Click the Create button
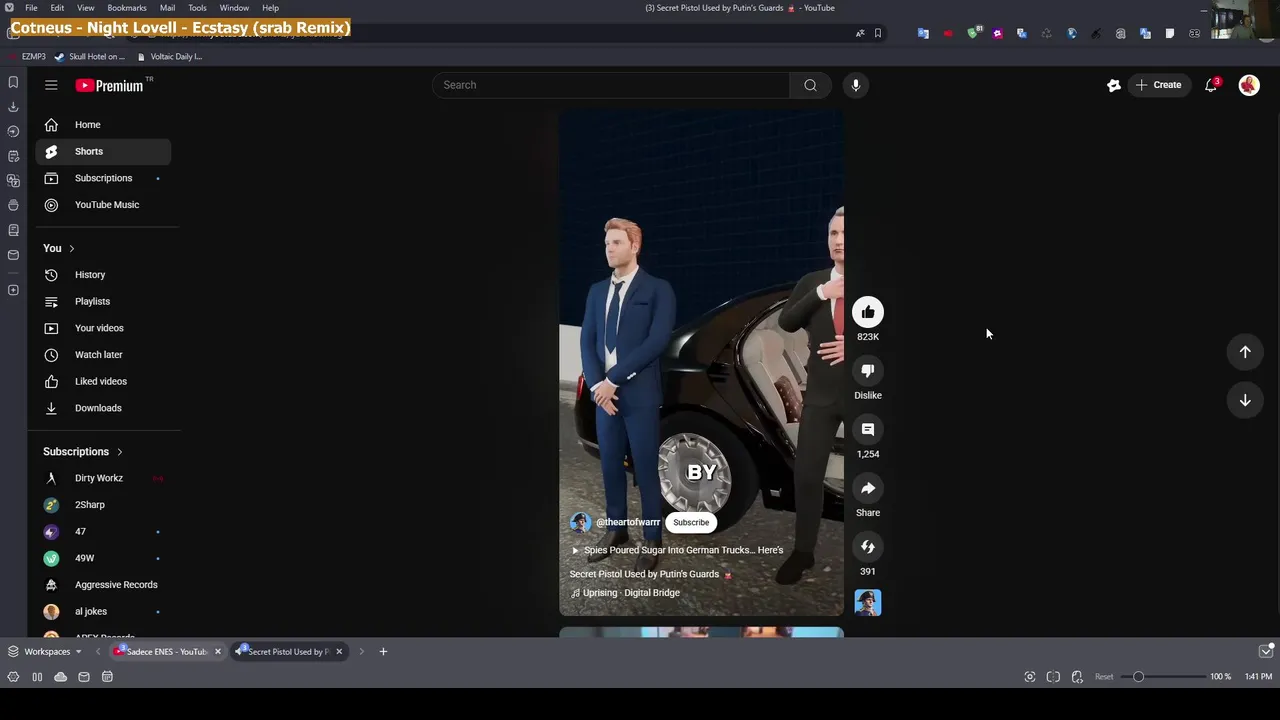The width and height of the screenshot is (1280, 720). click(x=1159, y=85)
